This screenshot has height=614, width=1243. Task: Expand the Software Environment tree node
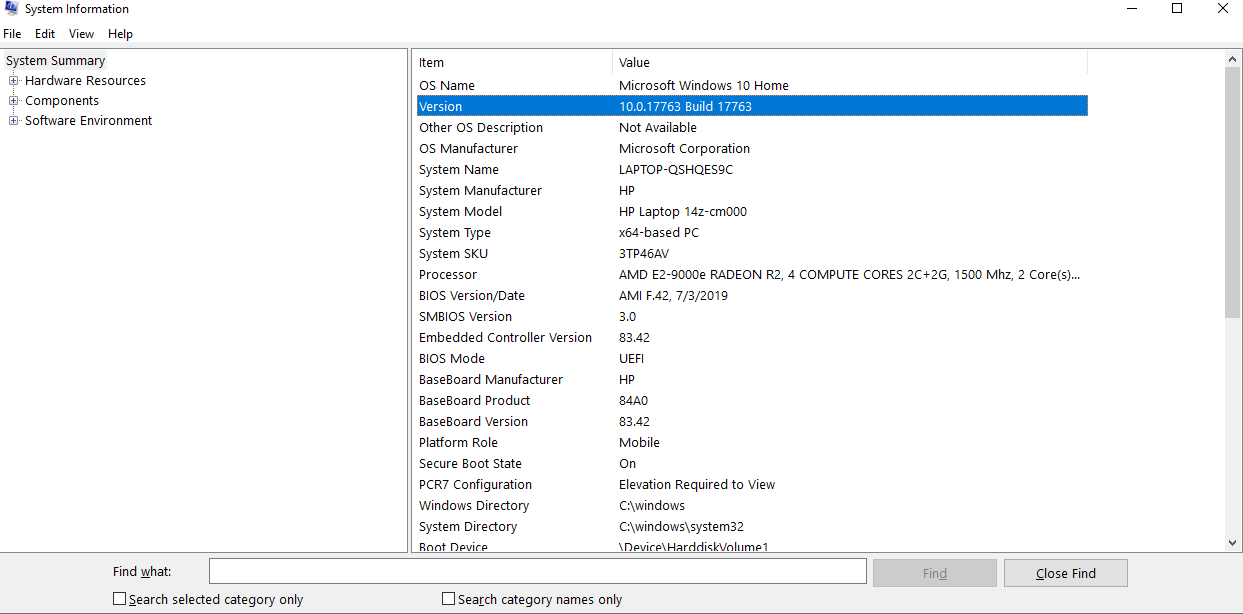(x=13, y=120)
